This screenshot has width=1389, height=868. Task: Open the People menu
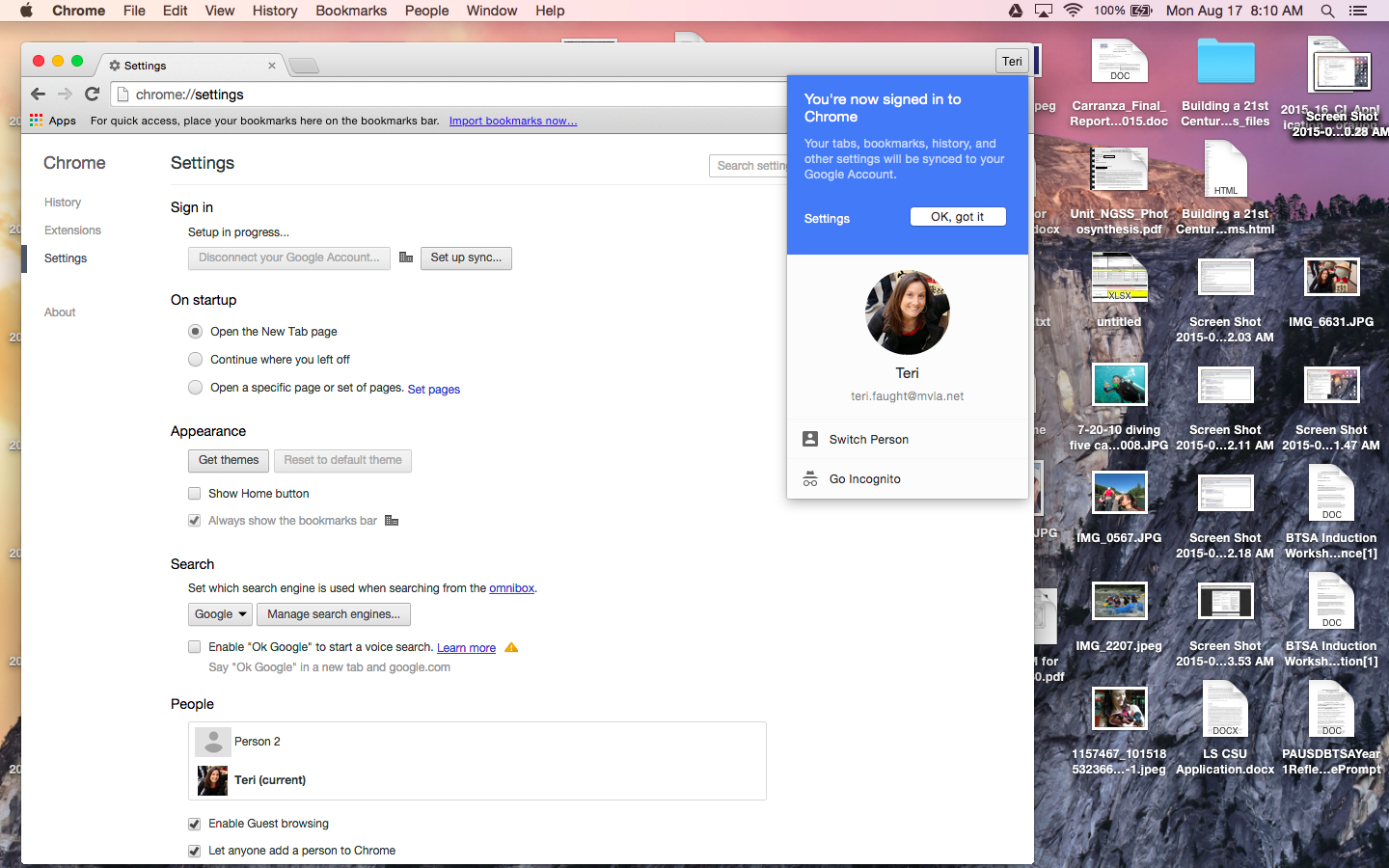click(426, 11)
